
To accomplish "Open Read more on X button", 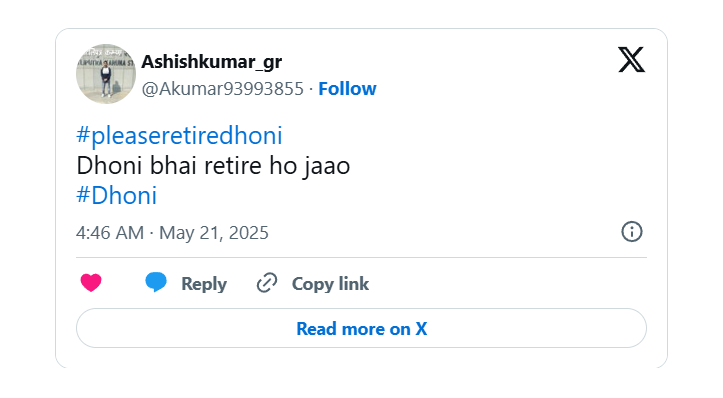I will [362, 328].
